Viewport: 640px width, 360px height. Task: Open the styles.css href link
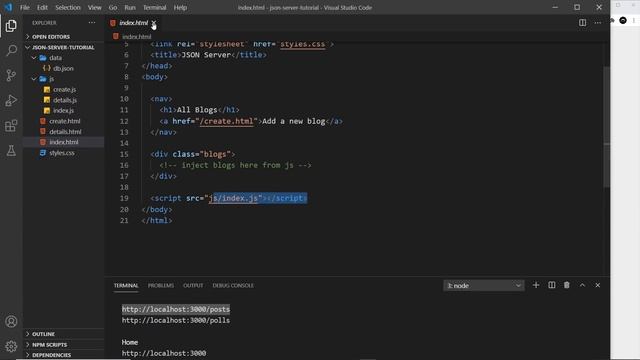click(x=303, y=44)
